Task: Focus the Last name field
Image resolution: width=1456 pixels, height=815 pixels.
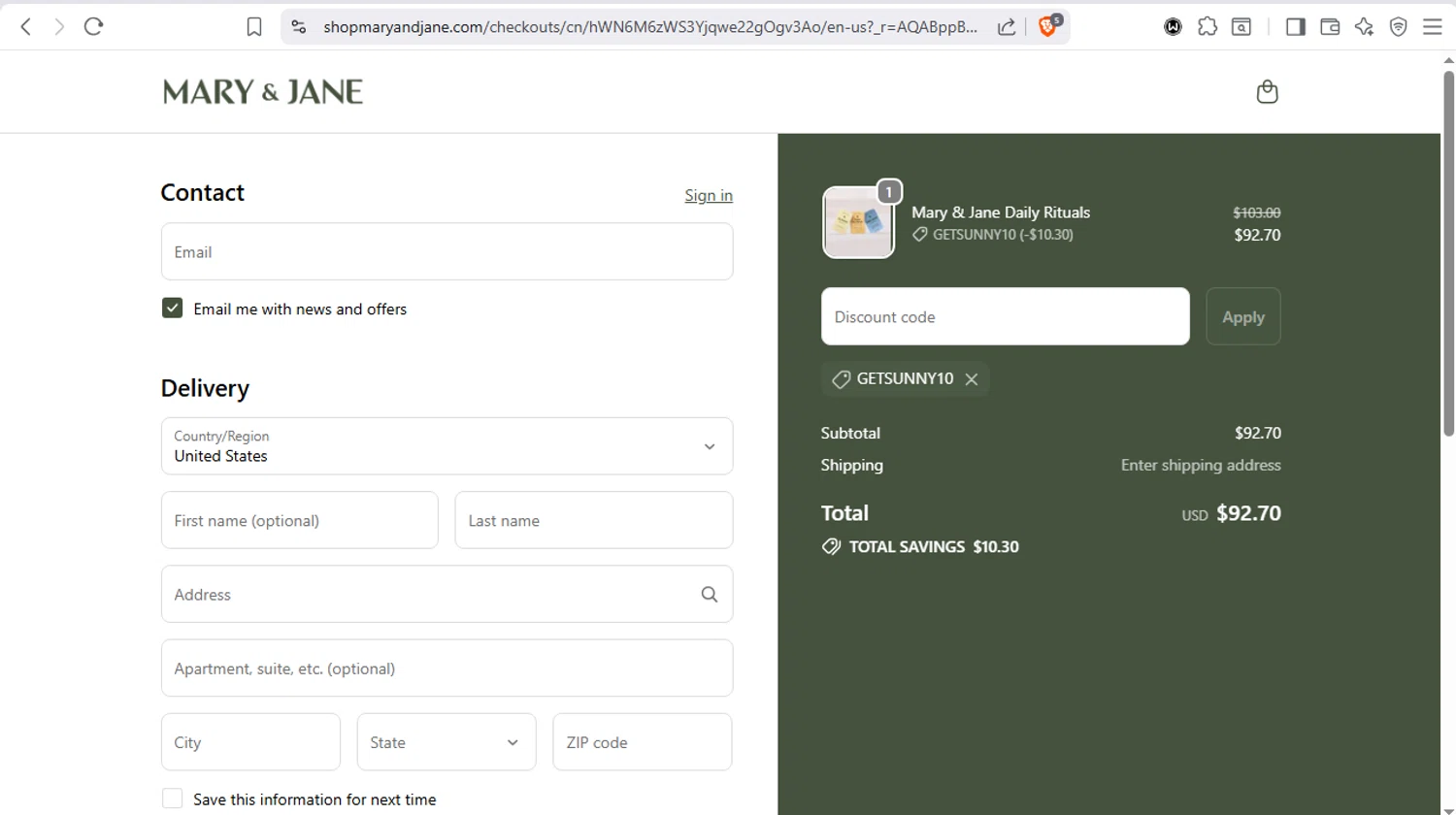Action: (x=593, y=520)
